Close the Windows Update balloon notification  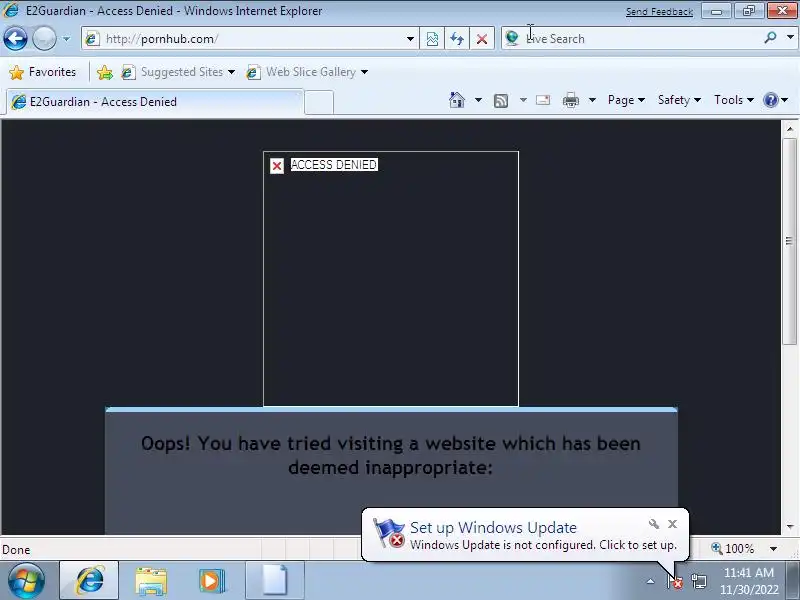672,523
